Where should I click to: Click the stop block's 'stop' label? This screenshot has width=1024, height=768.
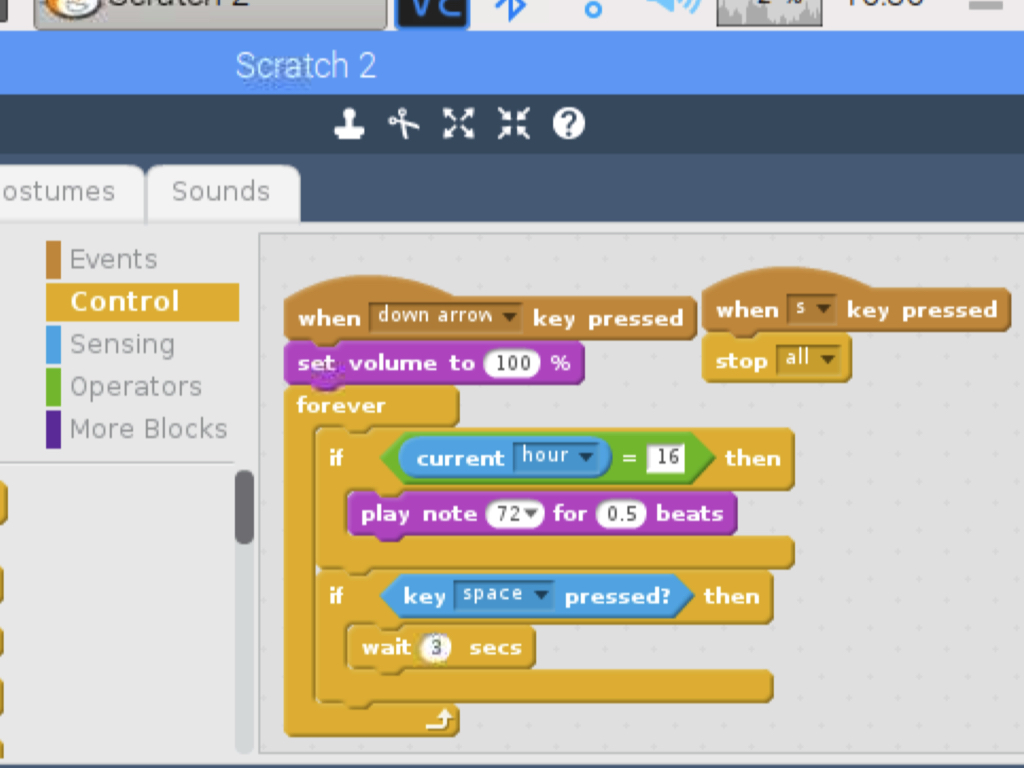(x=741, y=360)
